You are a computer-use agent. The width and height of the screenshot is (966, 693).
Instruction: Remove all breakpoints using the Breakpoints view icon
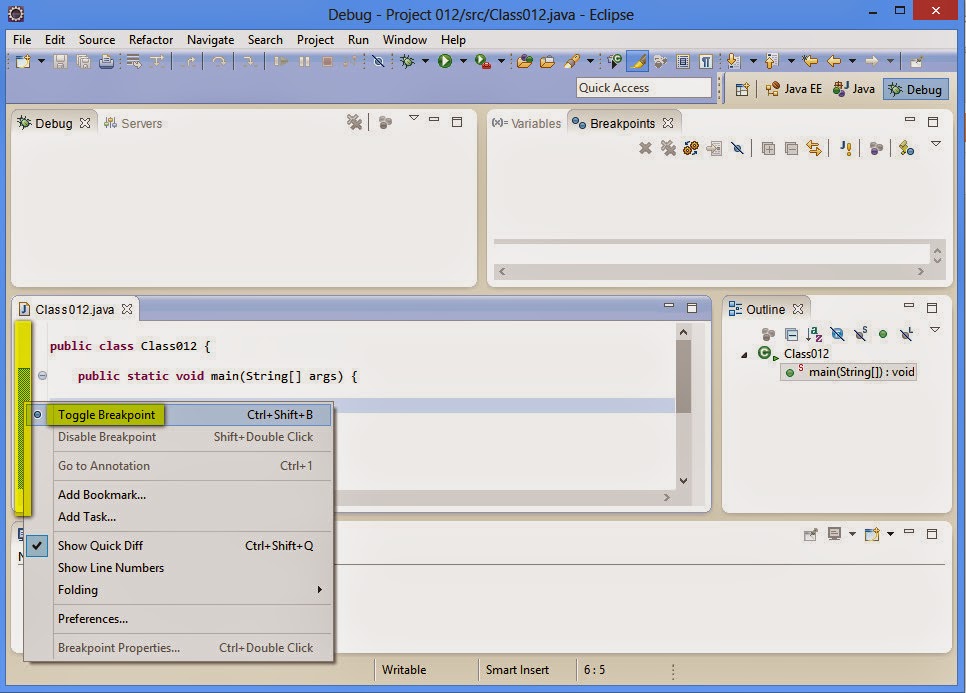pyautogui.click(x=667, y=148)
